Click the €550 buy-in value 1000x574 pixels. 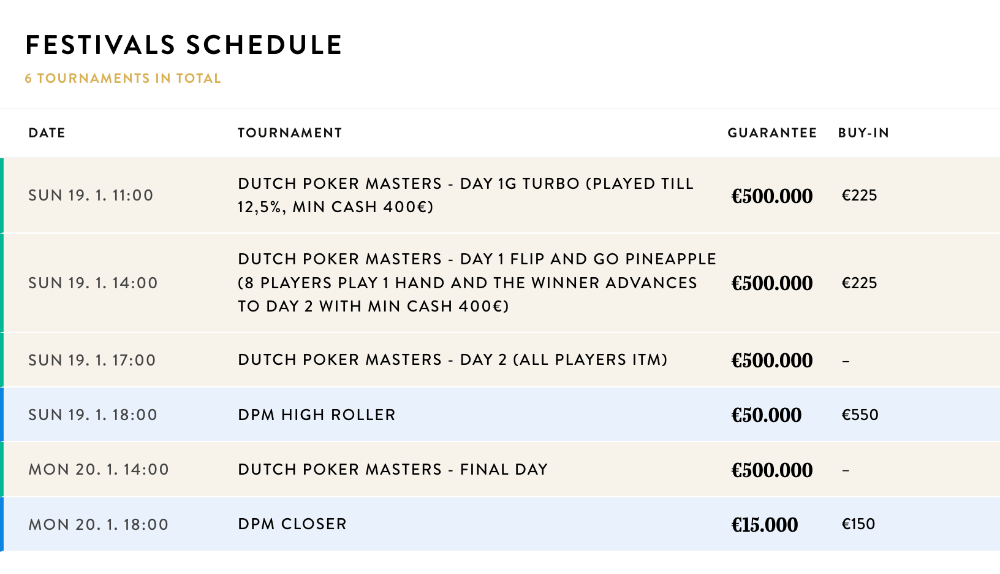pos(860,415)
